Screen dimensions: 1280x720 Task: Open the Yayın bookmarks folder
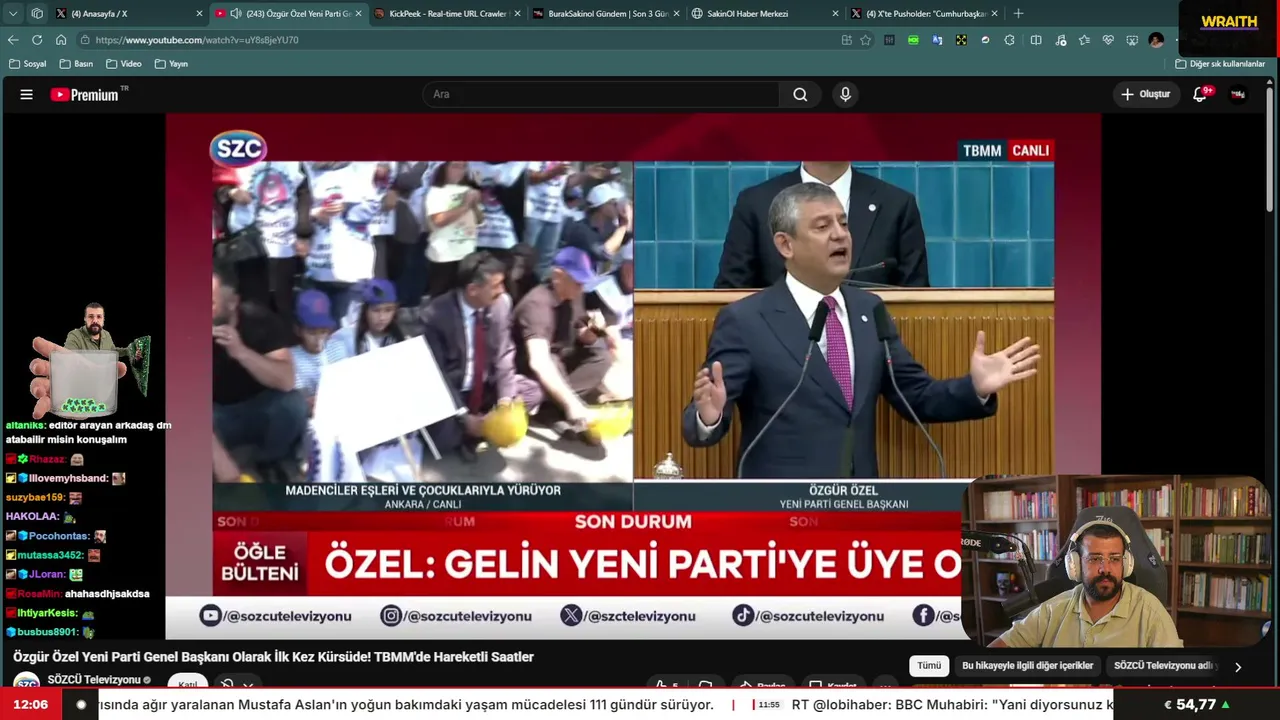[x=172, y=64]
